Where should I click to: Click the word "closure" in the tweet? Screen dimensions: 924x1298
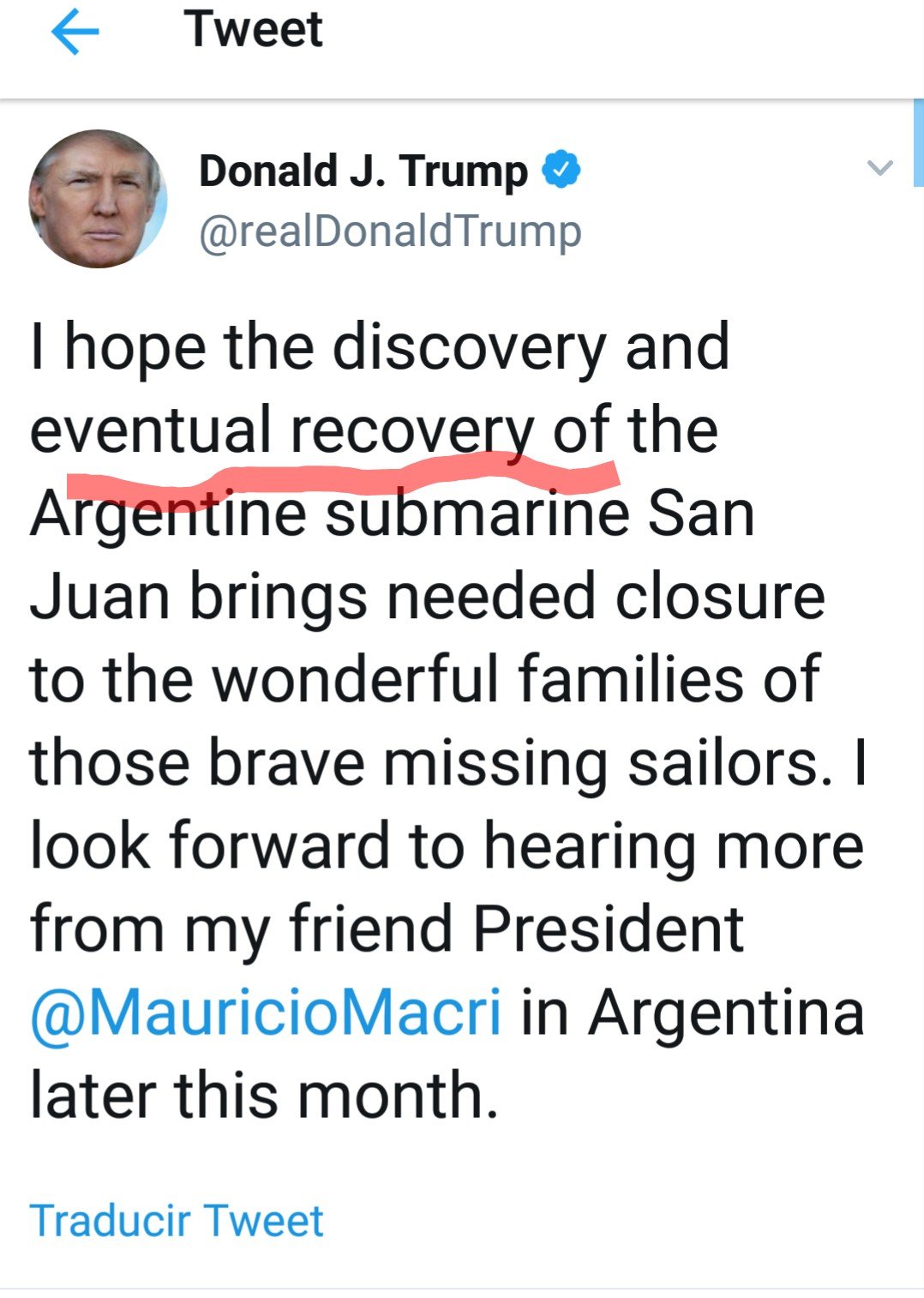click(720, 597)
